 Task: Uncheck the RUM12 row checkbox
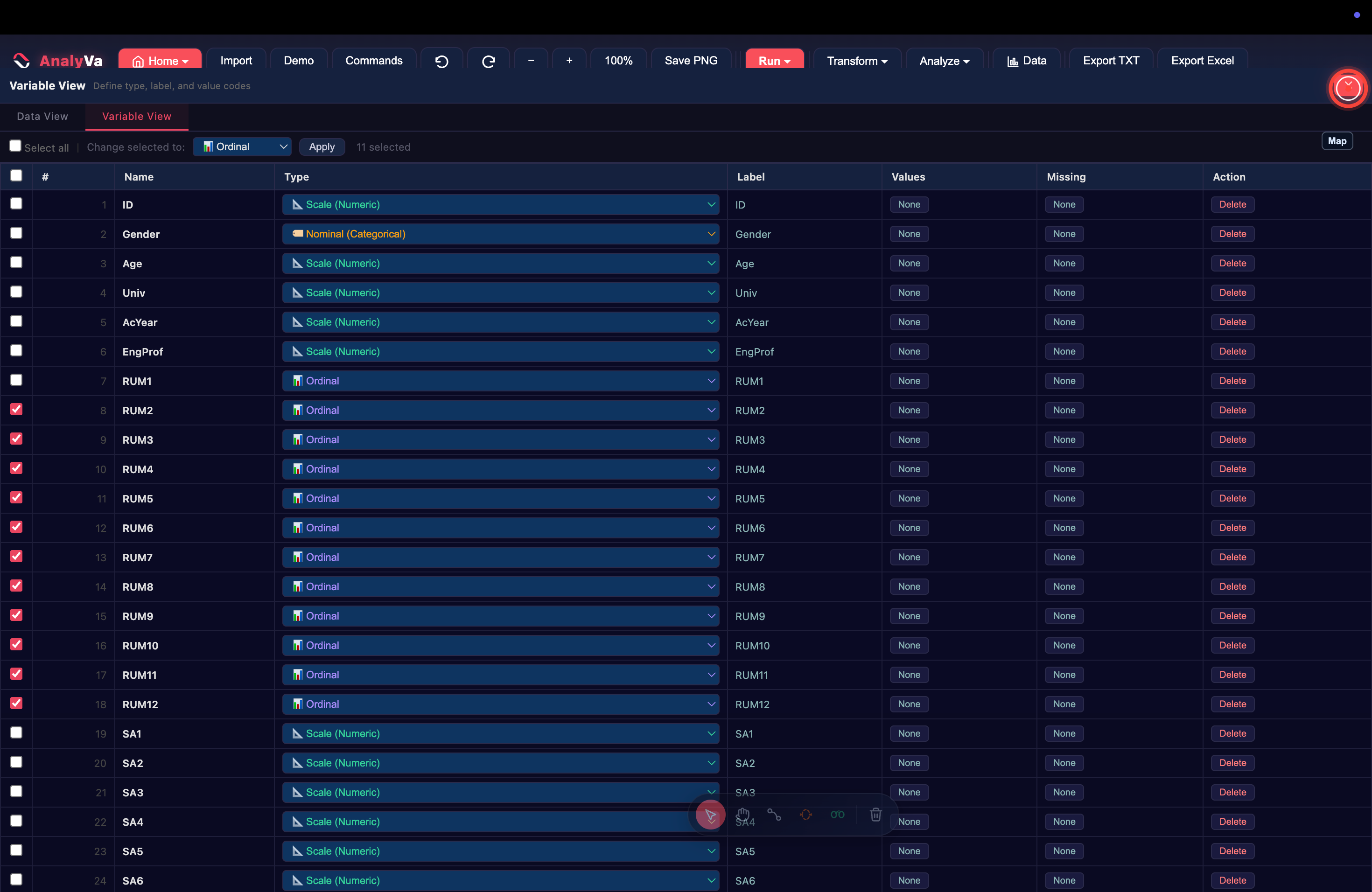[x=16, y=703]
